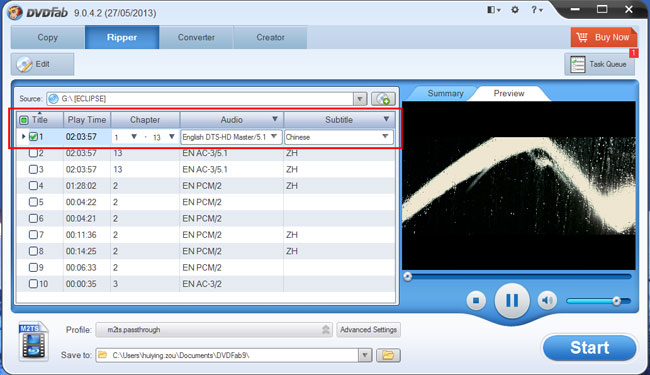Viewport: 650px width, 375px height.
Task: Click the DVDFab monkey logo
Action: pyautogui.click(x=15, y=12)
